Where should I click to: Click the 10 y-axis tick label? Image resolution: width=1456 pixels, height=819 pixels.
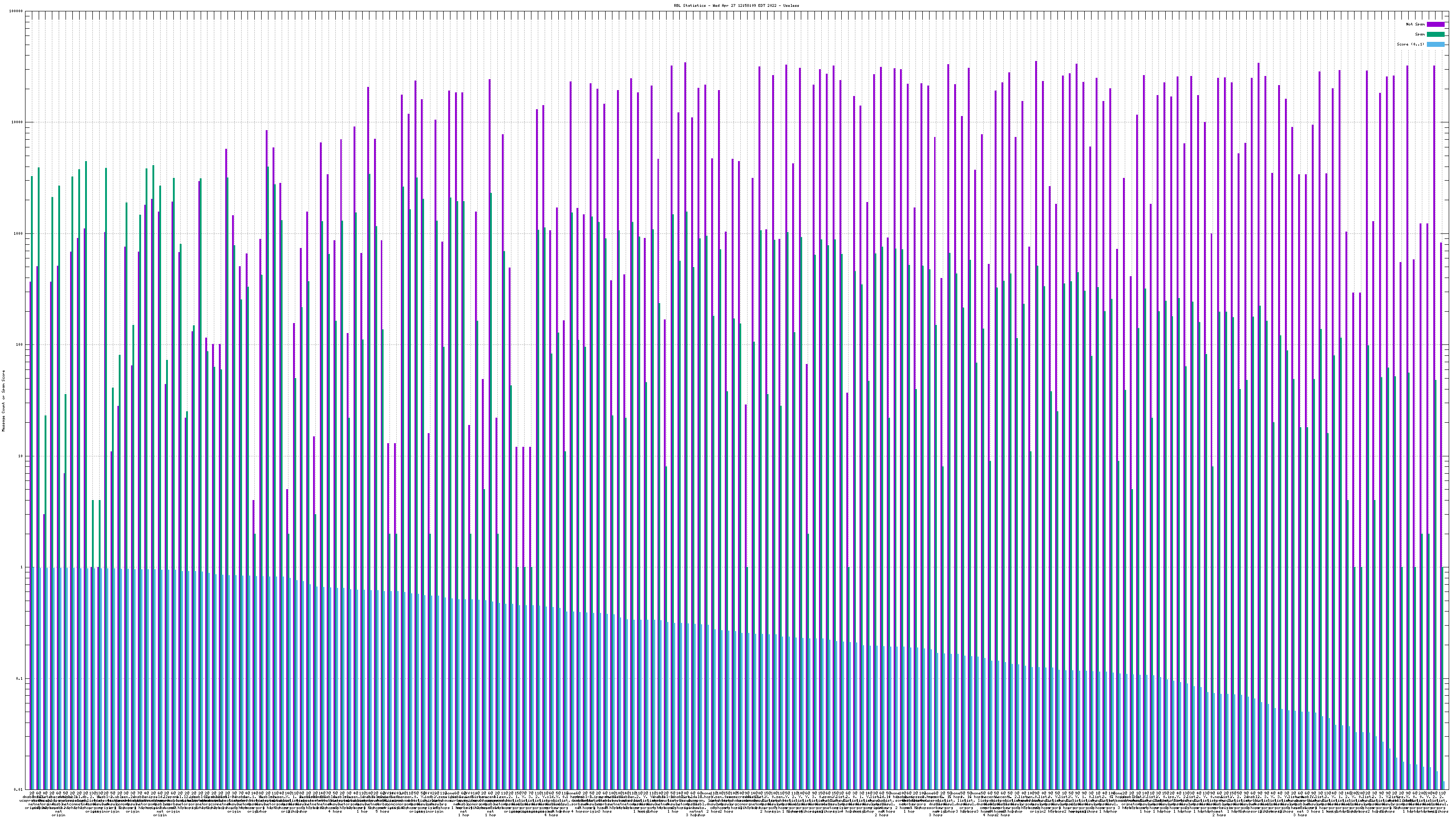coord(21,456)
